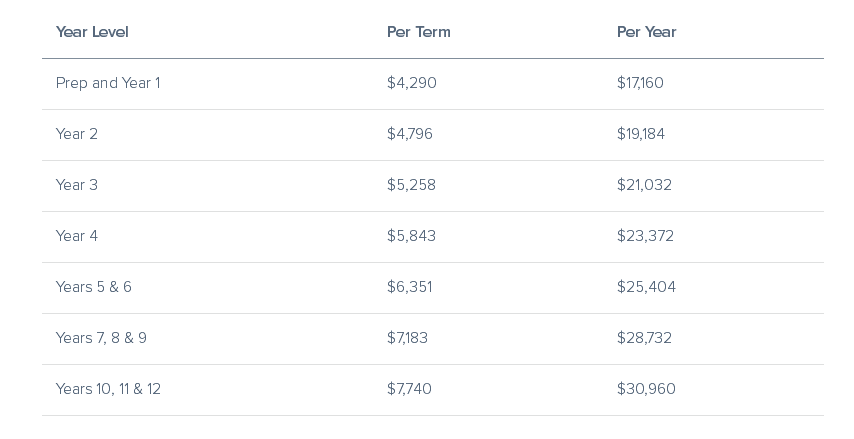Click the $23,372 per year value
This screenshot has width=854, height=439.
[x=645, y=236]
